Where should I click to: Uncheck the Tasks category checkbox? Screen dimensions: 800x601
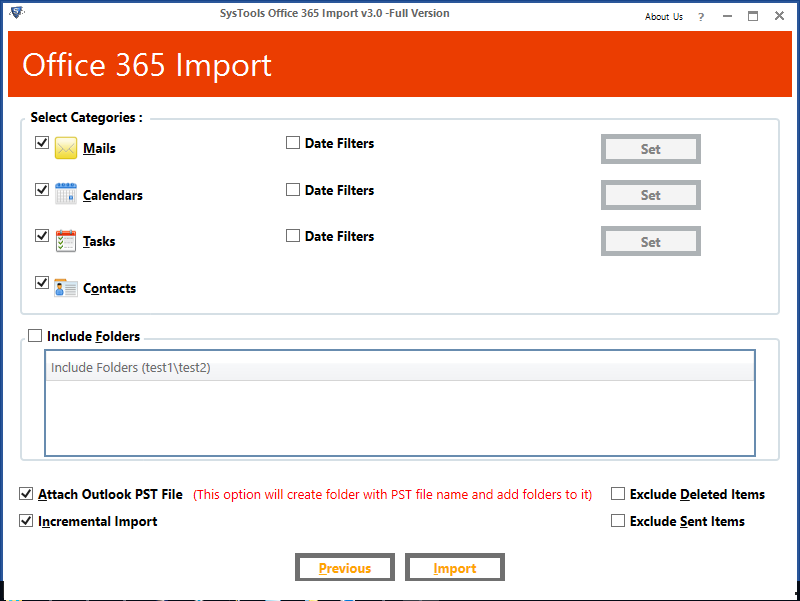coord(42,235)
